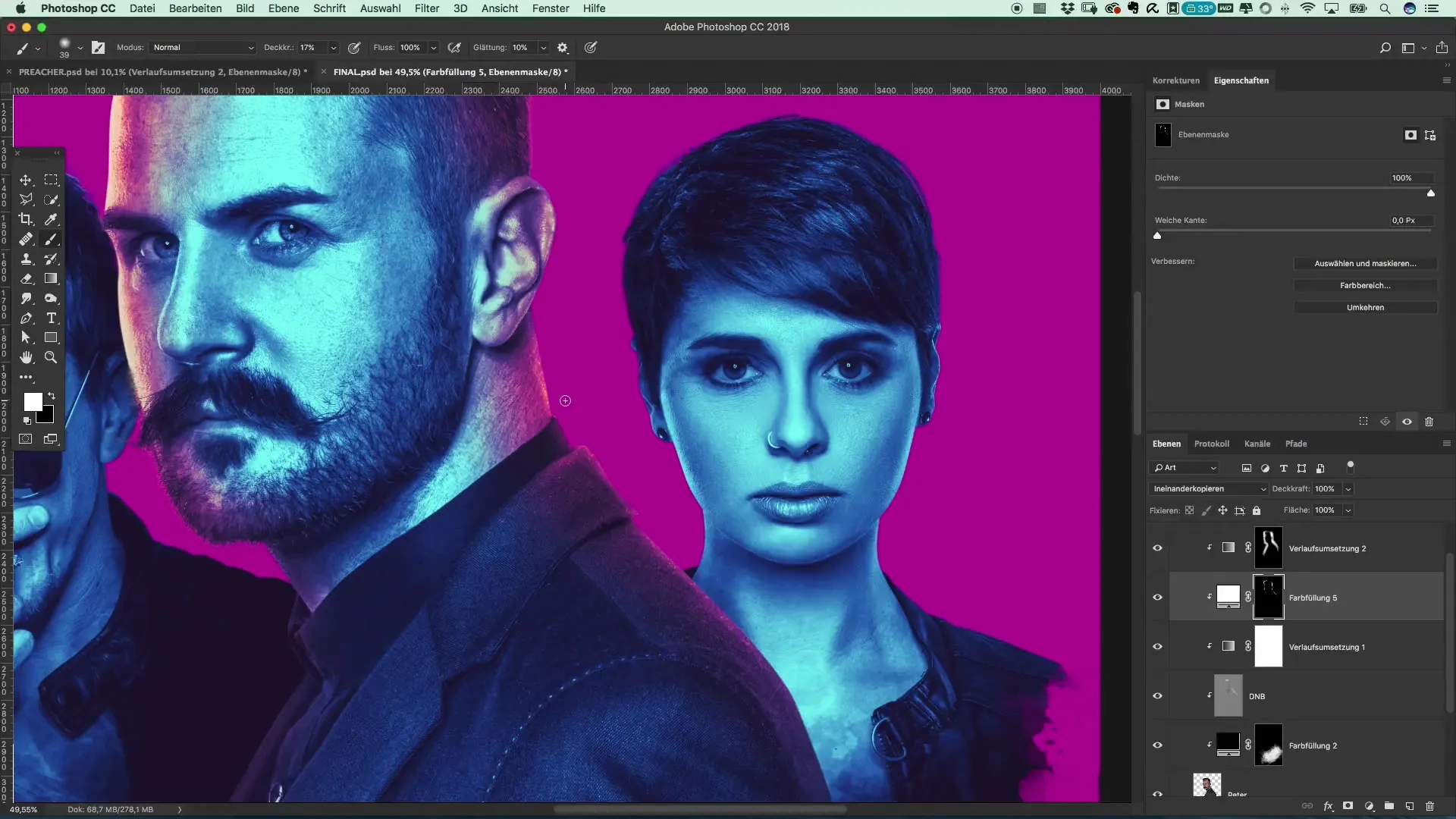Switch to the Korrekturen tab

1176,80
